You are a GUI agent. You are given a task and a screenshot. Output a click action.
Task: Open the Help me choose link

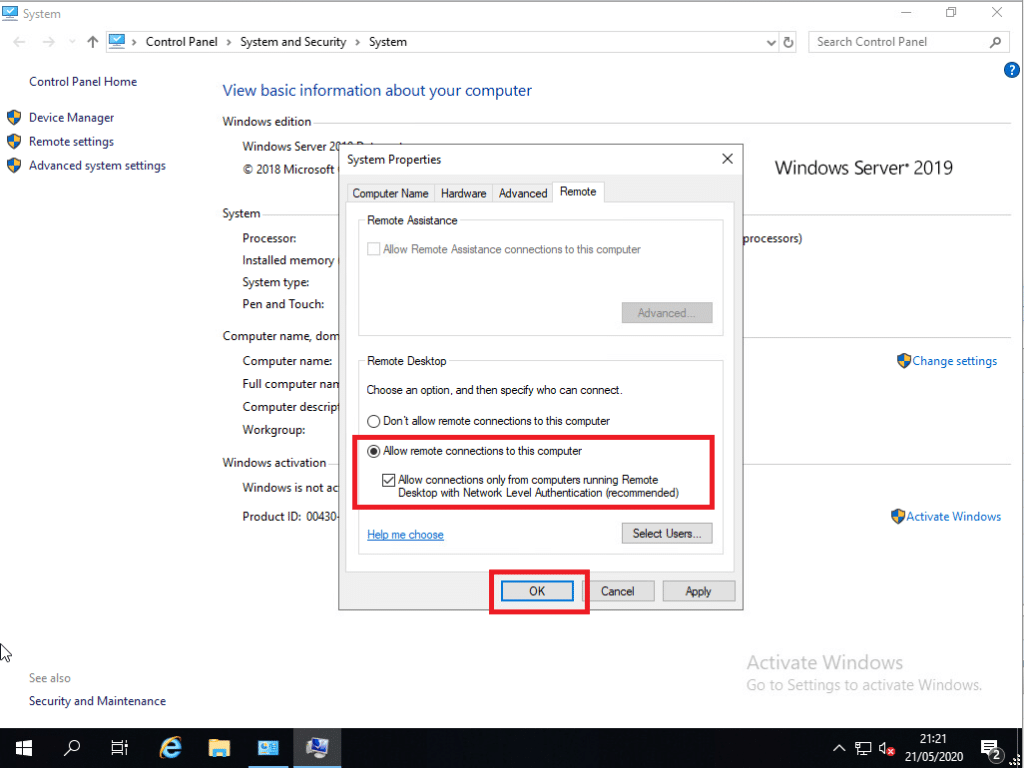pyautogui.click(x=406, y=535)
